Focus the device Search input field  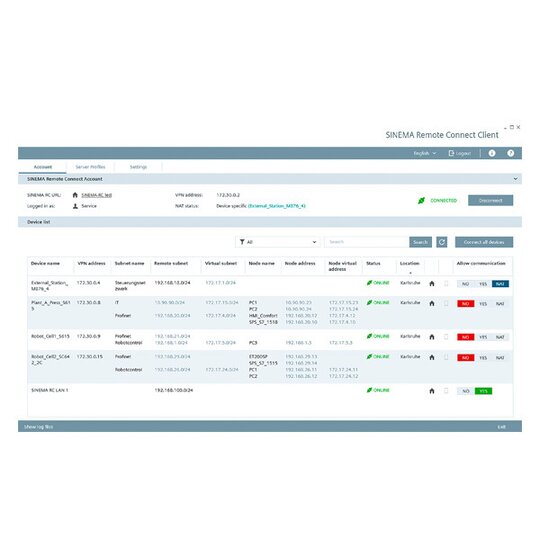pos(367,242)
